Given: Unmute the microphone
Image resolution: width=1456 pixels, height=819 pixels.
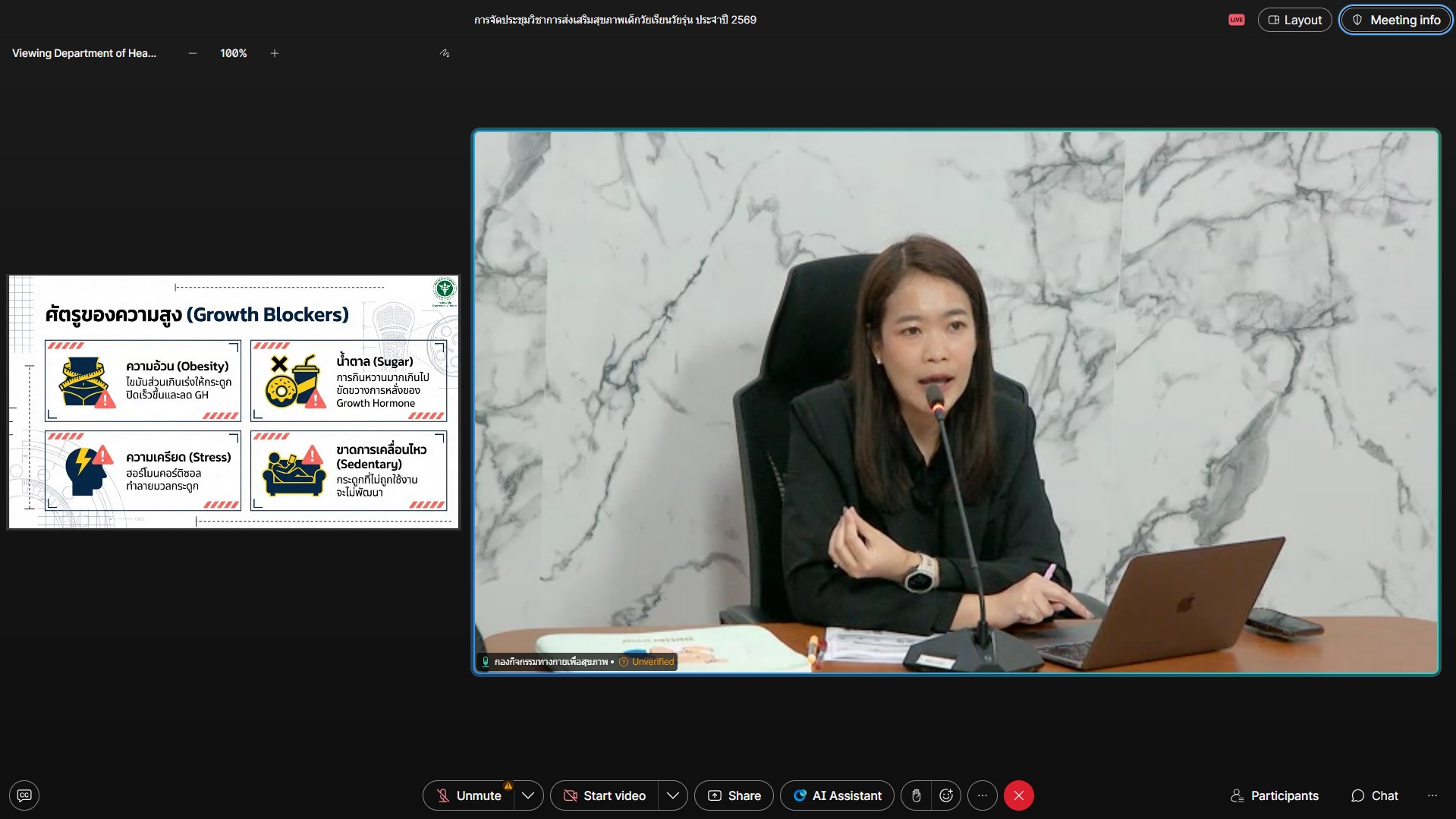Looking at the screenshot, I should [469, 795].
